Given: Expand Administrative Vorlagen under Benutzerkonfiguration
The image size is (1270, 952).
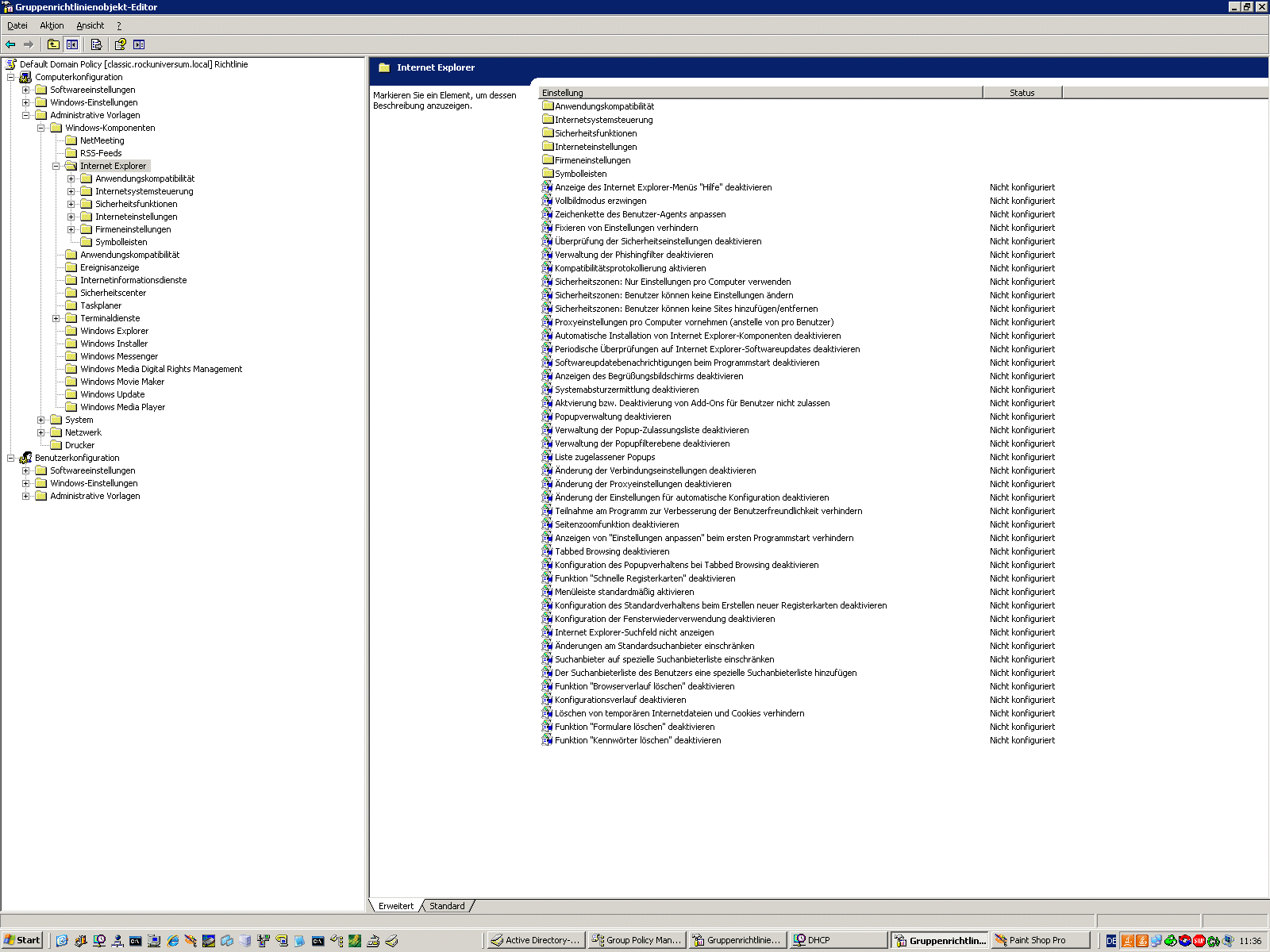Looking at the screenshot, I should pos(25,496).
